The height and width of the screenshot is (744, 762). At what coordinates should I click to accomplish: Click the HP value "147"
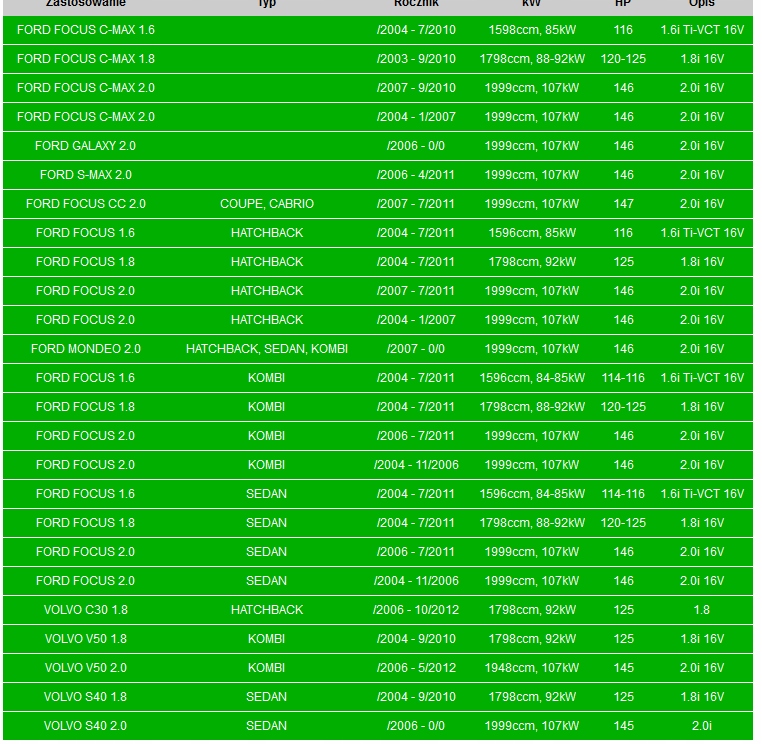[x=623, y=204]
